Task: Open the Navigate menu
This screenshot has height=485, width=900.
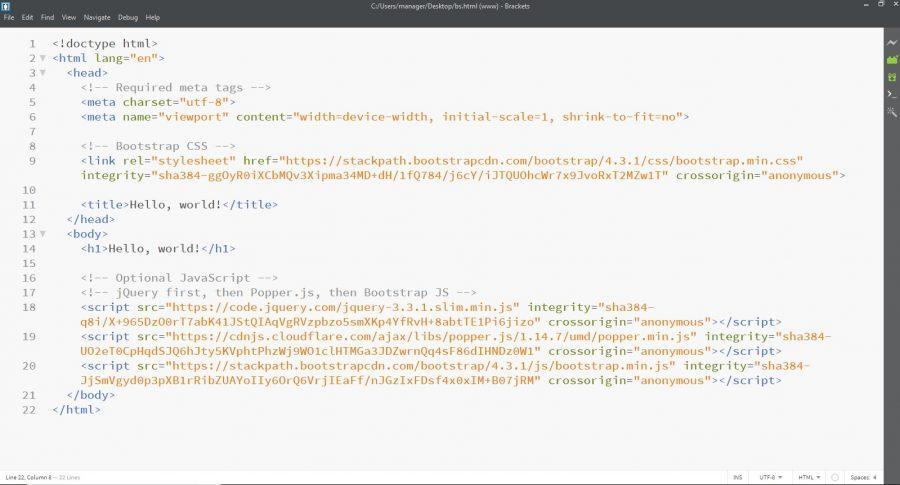Action: click(97, 18)
